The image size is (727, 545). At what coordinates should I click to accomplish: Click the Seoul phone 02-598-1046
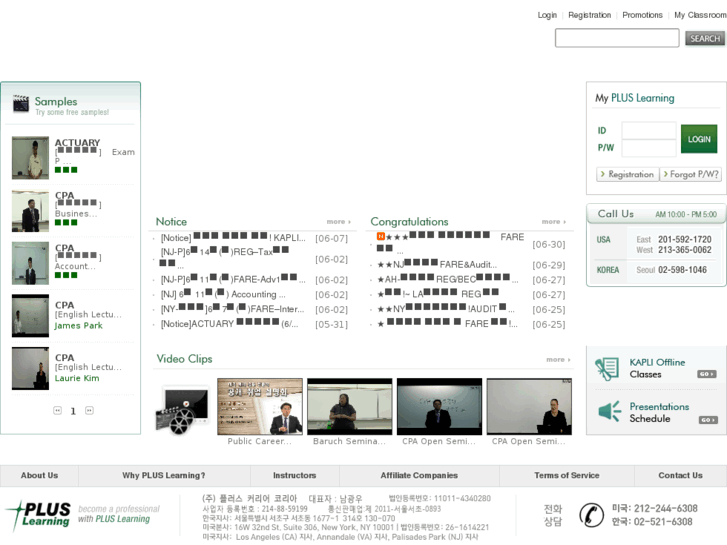click(682, 270)
